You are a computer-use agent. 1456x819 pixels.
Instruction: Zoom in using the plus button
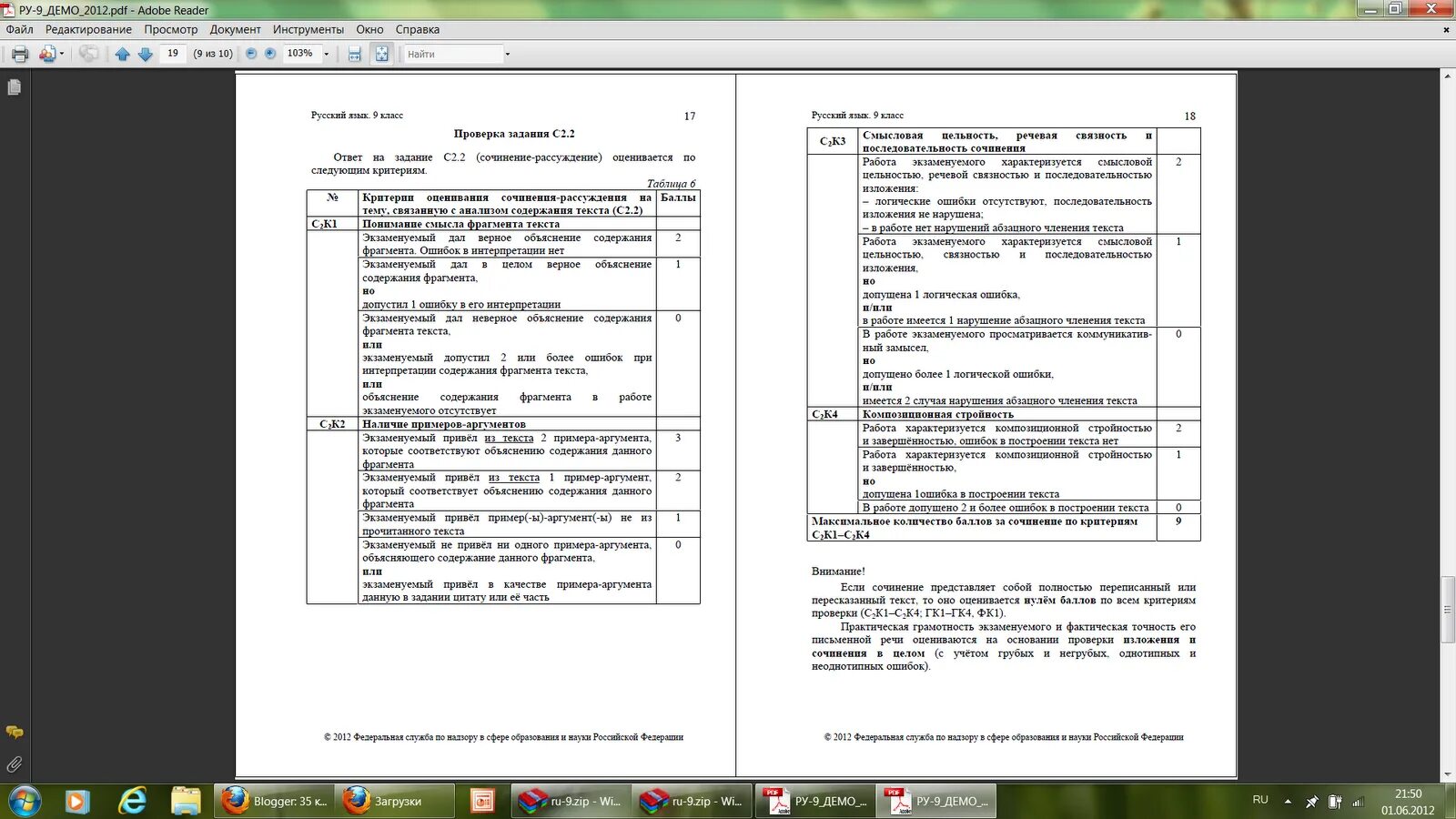pyautogui.click(x=270, y=54)
